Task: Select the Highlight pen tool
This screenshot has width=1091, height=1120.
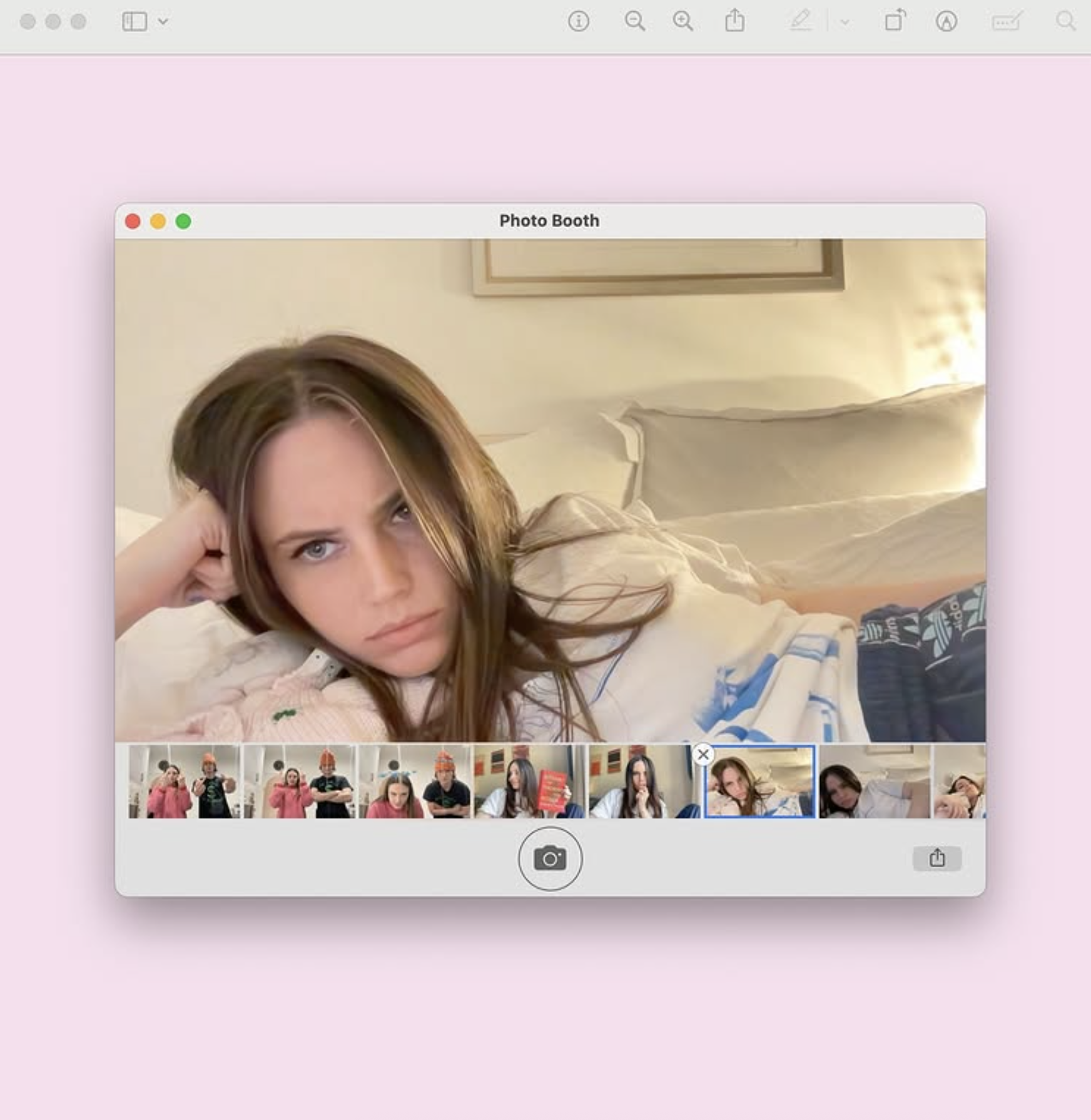Action: [801, 21]
